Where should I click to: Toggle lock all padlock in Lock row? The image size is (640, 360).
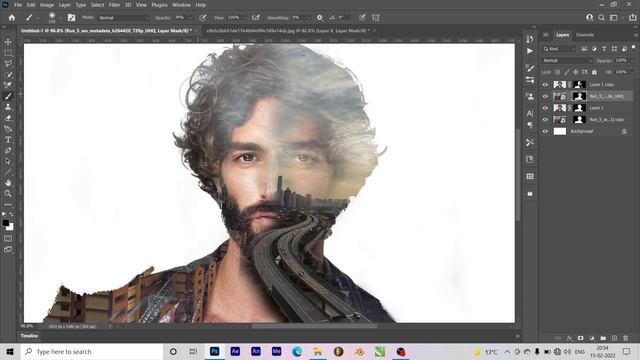pyautogui.click(x=594, y=72)
